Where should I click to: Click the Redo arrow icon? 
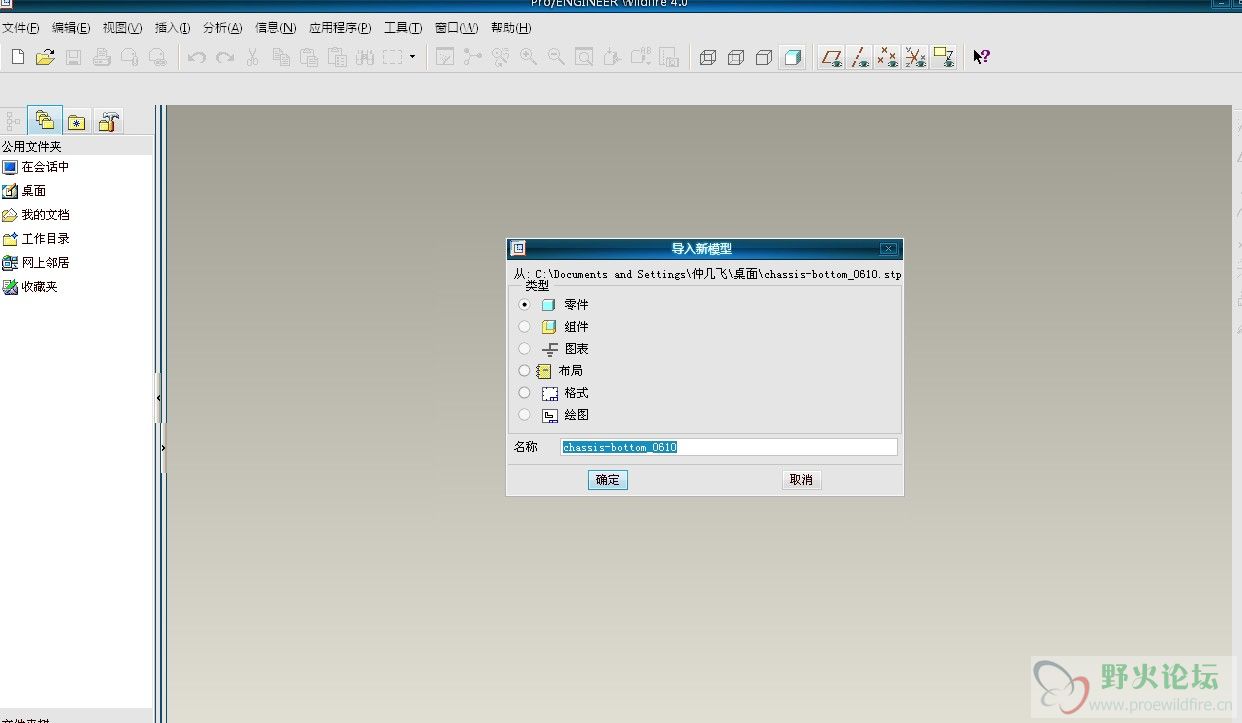click(225, 57)
